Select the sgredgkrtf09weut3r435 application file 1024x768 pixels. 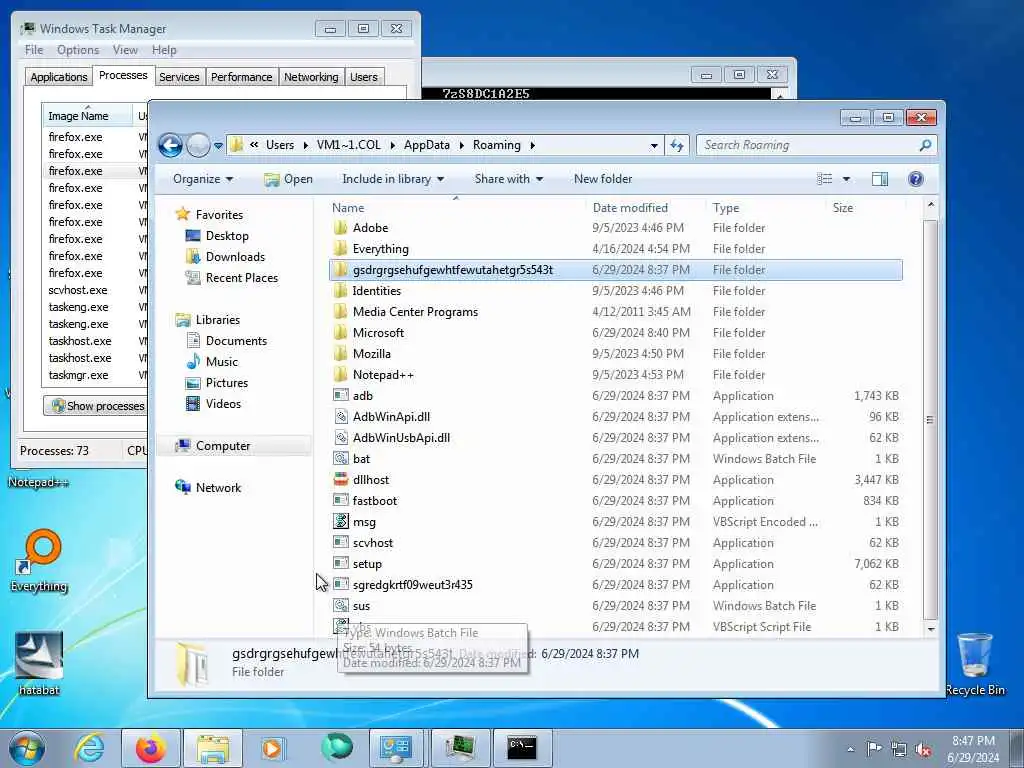pyautogui.click(x=412, y=584)
